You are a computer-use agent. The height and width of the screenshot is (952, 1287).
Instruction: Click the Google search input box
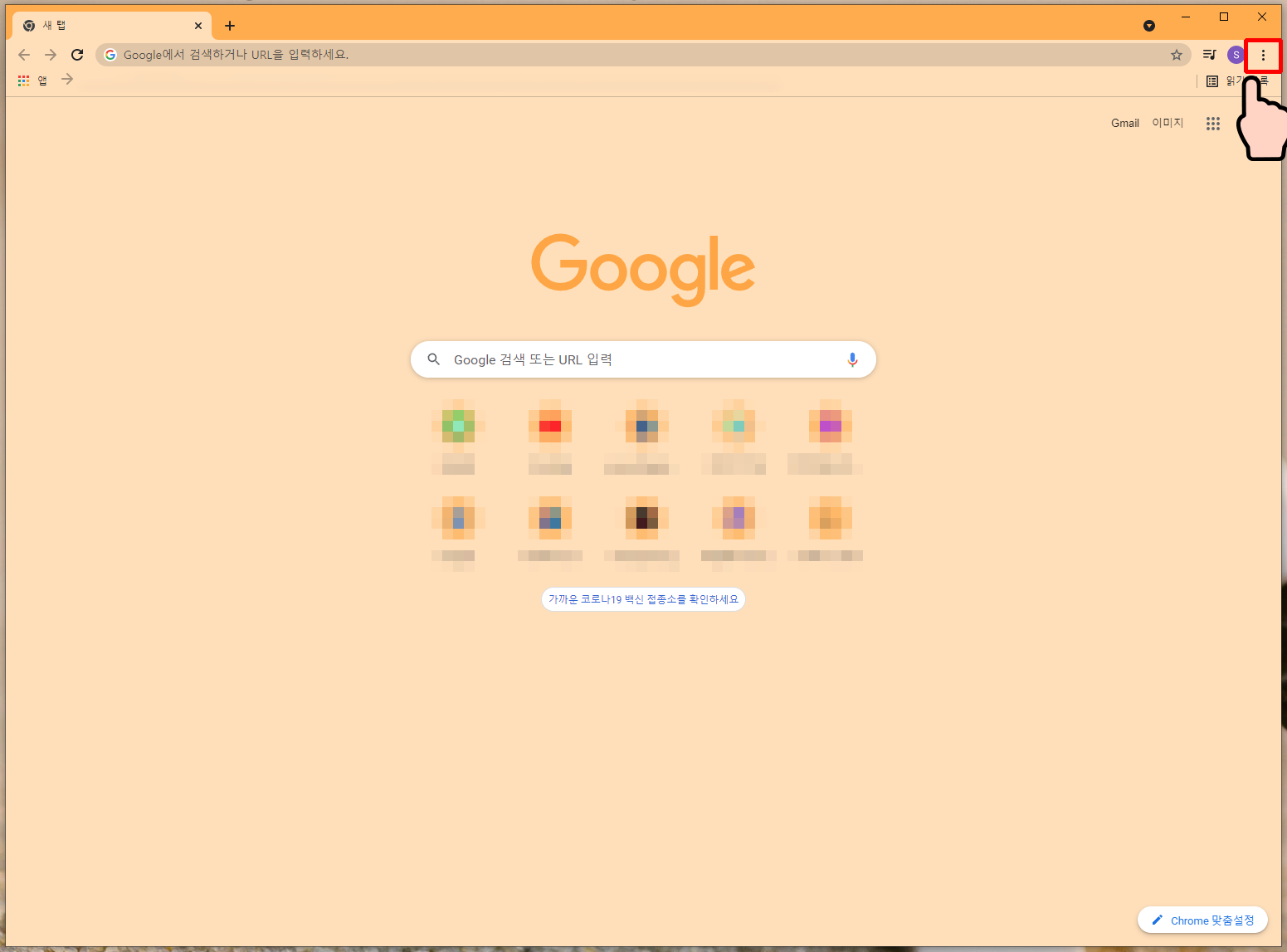click(x=643, y=359)
